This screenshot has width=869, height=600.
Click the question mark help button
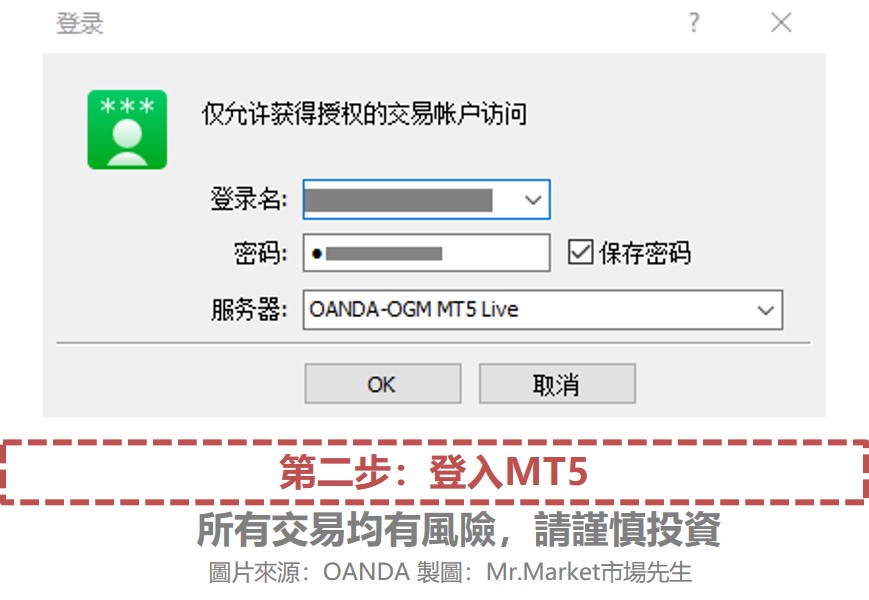point(694,23)
